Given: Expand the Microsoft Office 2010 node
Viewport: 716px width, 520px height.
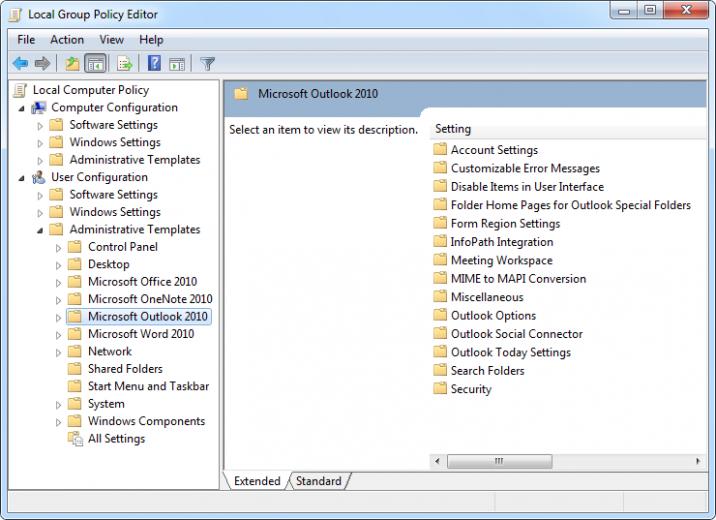Looking at the screenshot, I should tap(58, 283).
